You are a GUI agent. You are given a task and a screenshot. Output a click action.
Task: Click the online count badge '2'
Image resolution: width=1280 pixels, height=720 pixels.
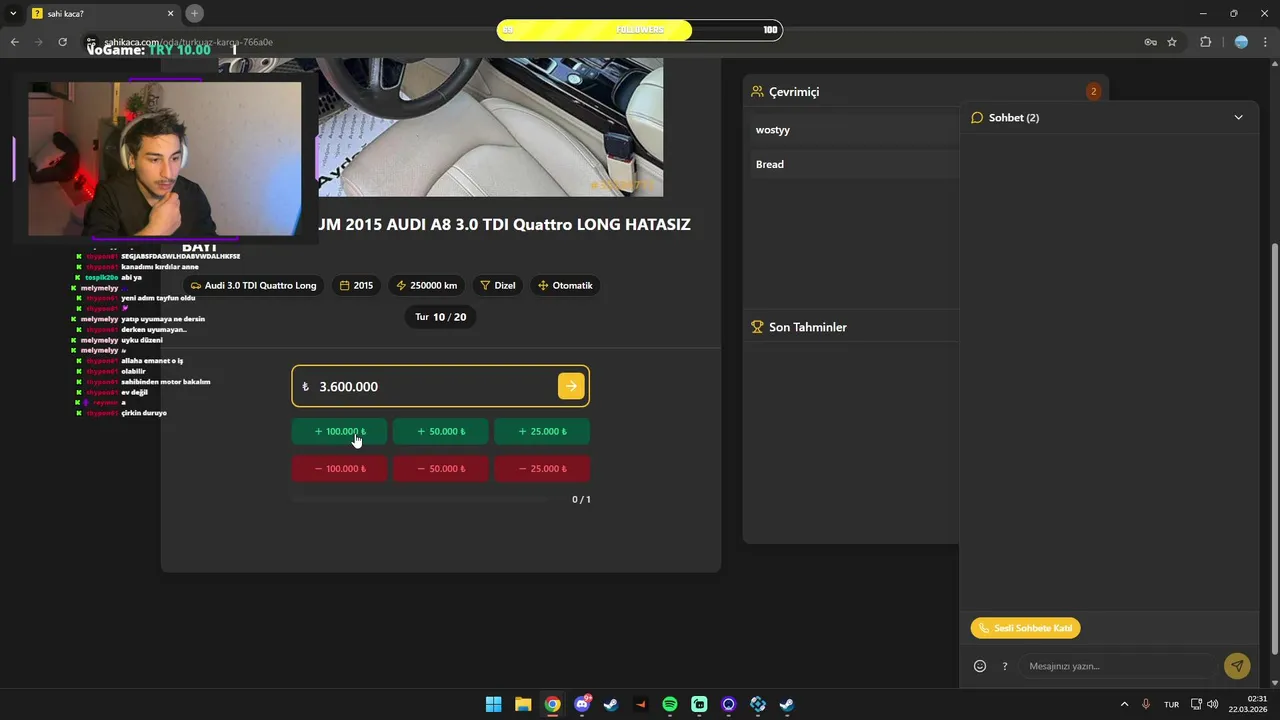tap(1093, 91)
